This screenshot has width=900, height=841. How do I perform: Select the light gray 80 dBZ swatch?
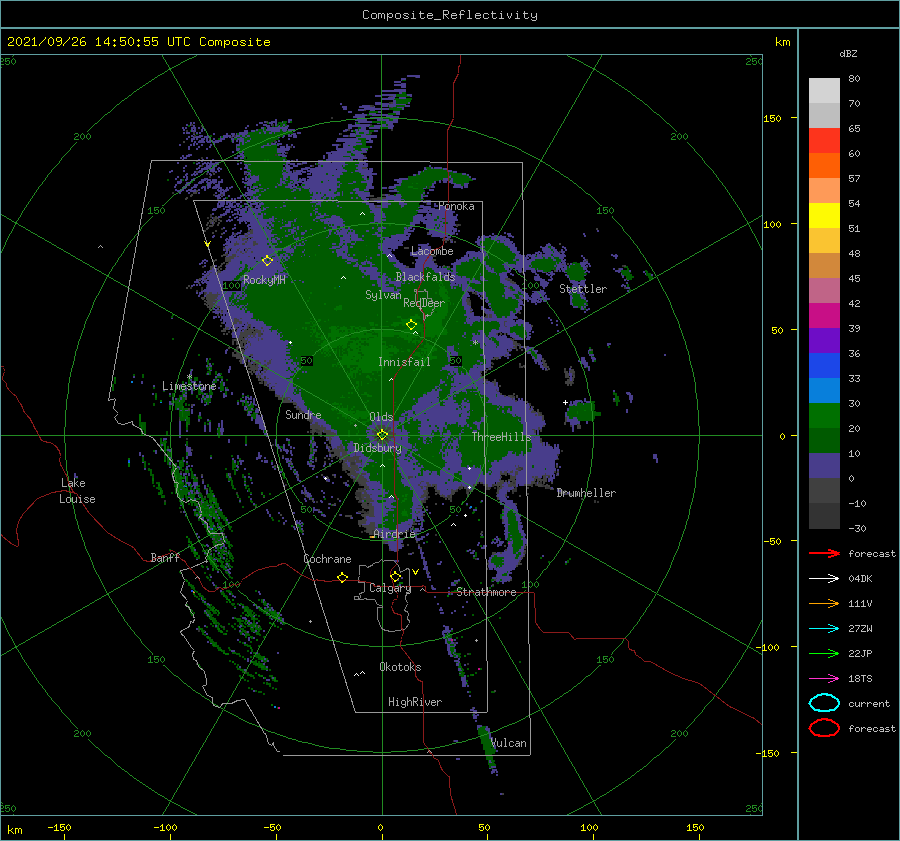point(824,91)
